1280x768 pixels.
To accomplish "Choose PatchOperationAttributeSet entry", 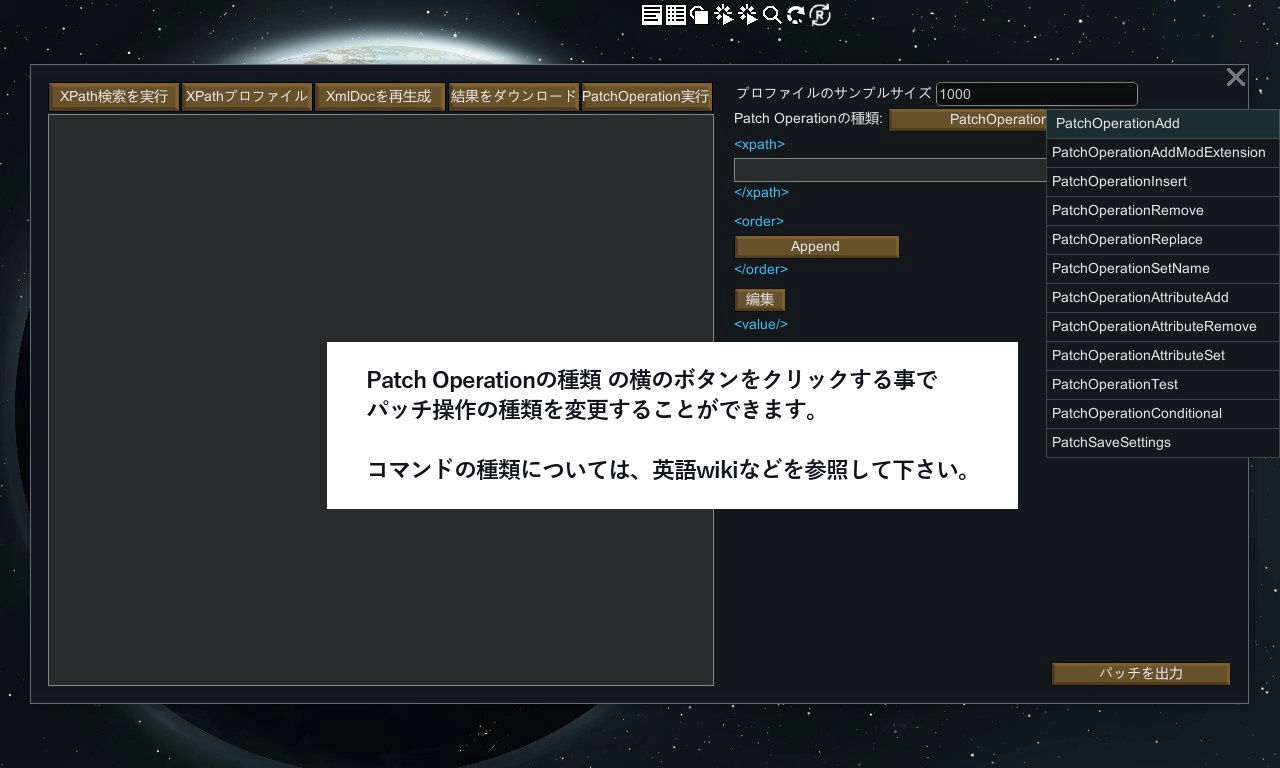I will pyautogui.click(x=1163, y=356).
